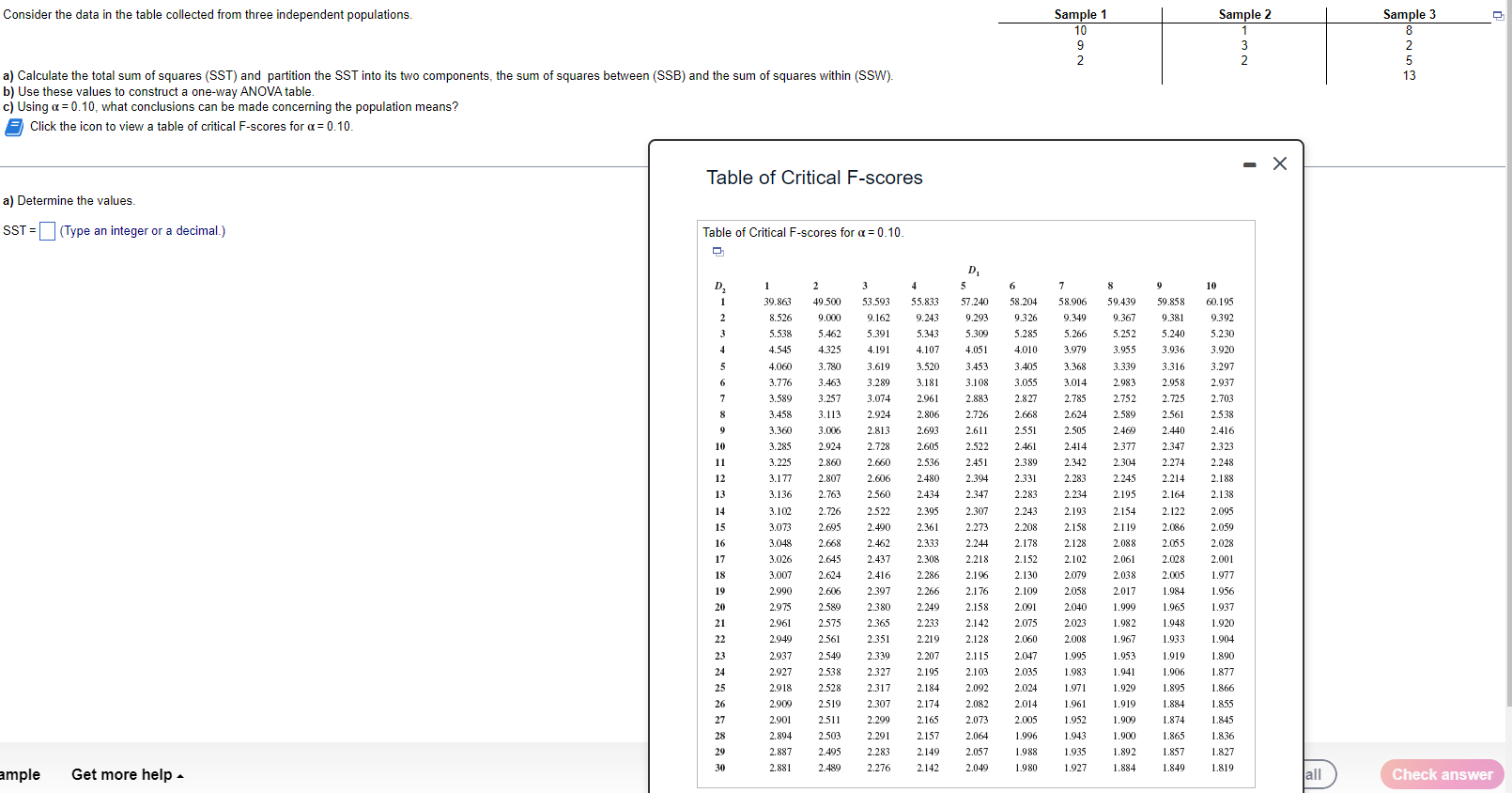1512x793 pixels.
Task: Click F-score 2.589 in row 20
Action: pos(829,607)
